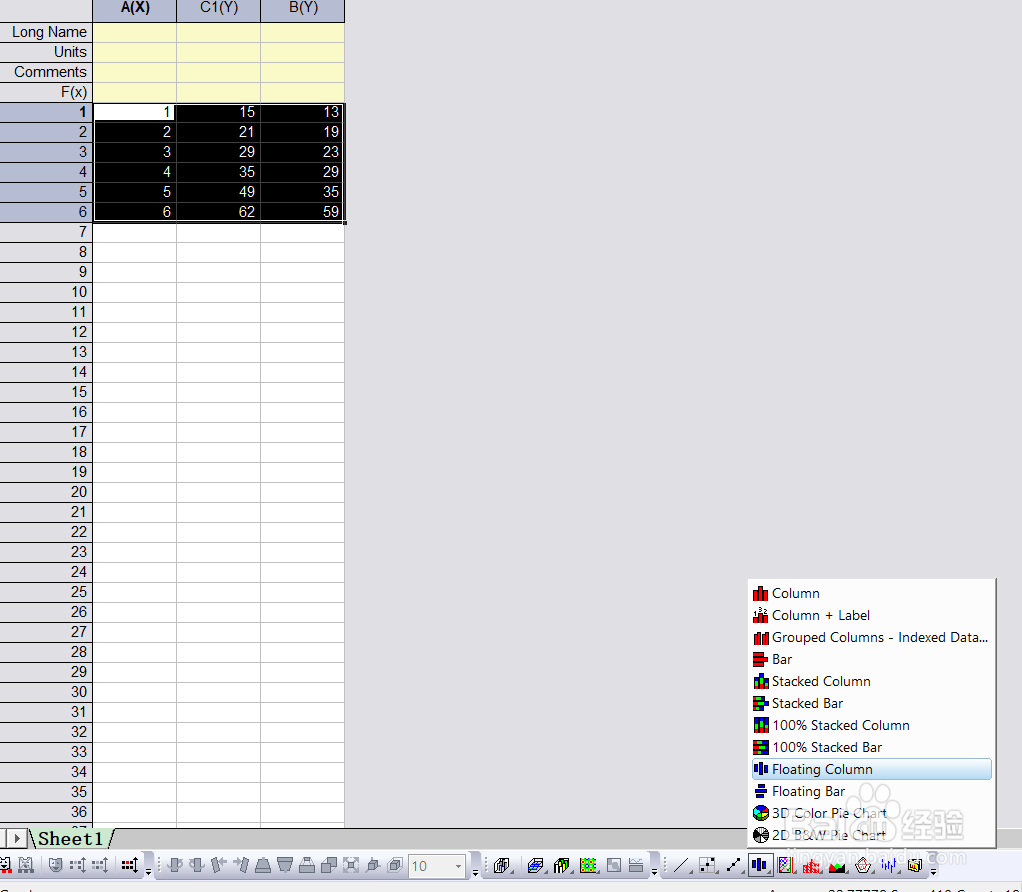Click the reset rotation 3D icon
Image resolution: width=1022 pixels, height=892 pixels.
(x=373, y=865)
